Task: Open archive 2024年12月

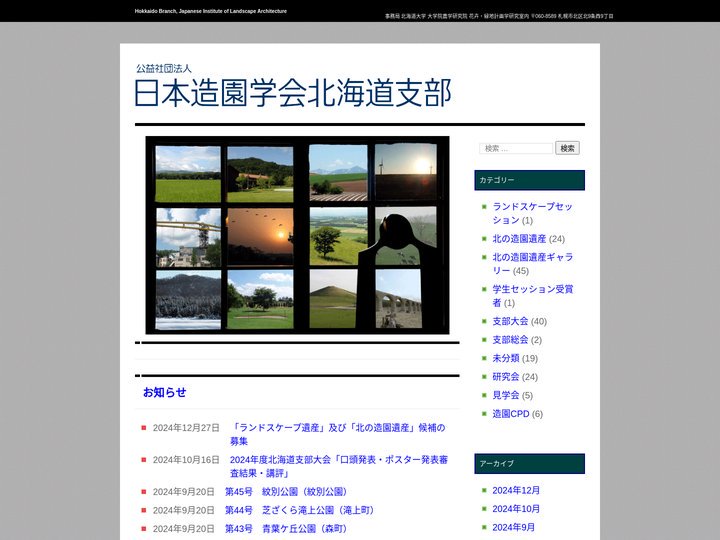Action: 516,490
